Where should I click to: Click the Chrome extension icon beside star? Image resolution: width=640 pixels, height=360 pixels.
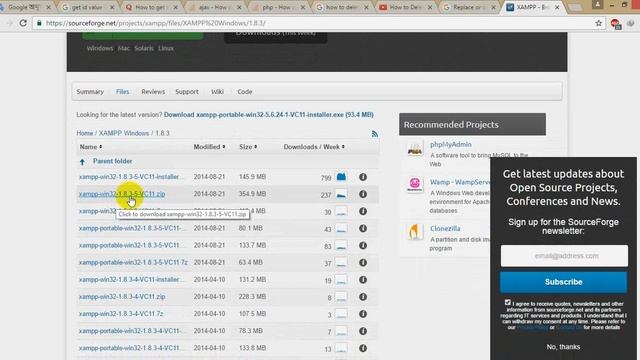click(615, 24)
